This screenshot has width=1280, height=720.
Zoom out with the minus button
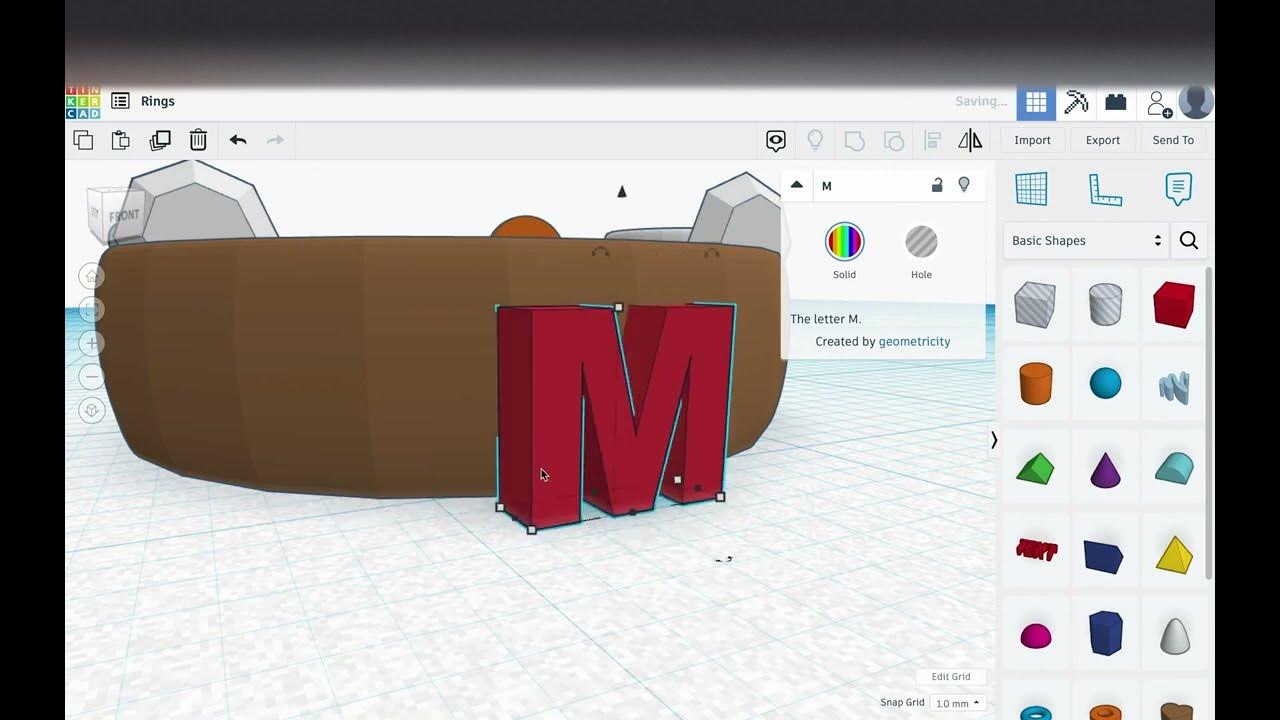(x=91, y=377)
